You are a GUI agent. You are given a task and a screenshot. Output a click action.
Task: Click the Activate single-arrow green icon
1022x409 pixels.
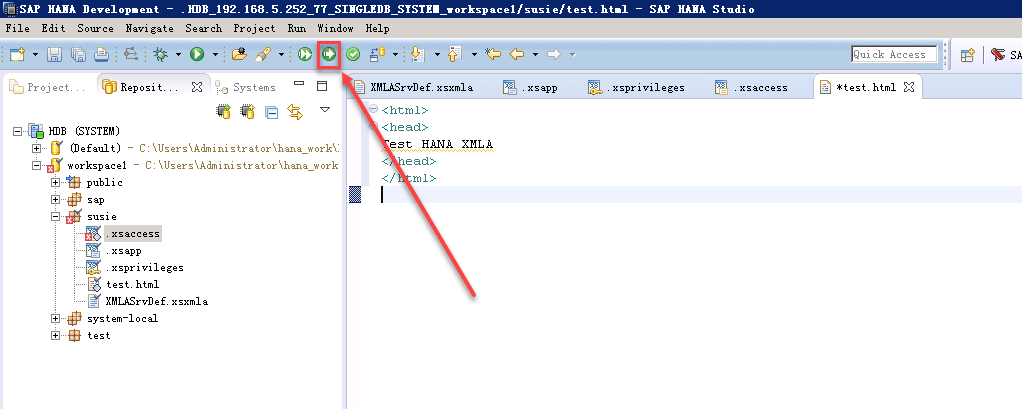point(329,55)
